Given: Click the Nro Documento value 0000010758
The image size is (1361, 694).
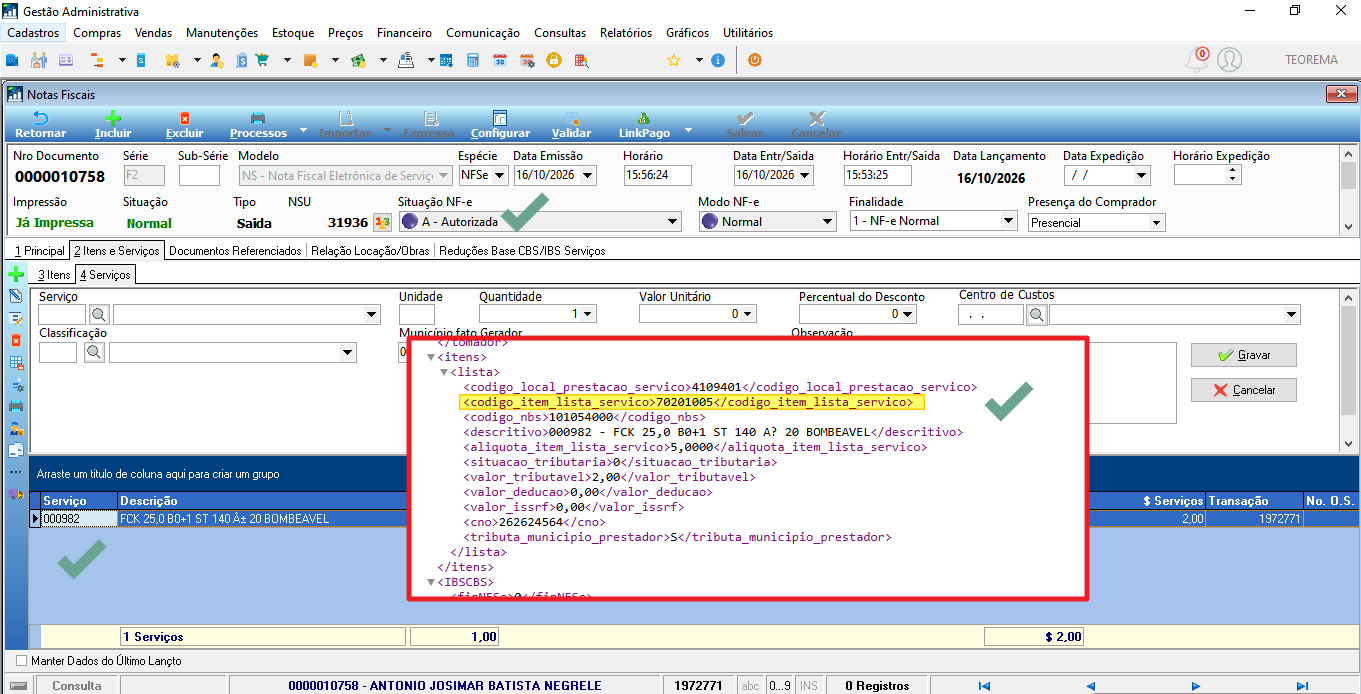Looking at the screenshot, I should coord(60,177).
